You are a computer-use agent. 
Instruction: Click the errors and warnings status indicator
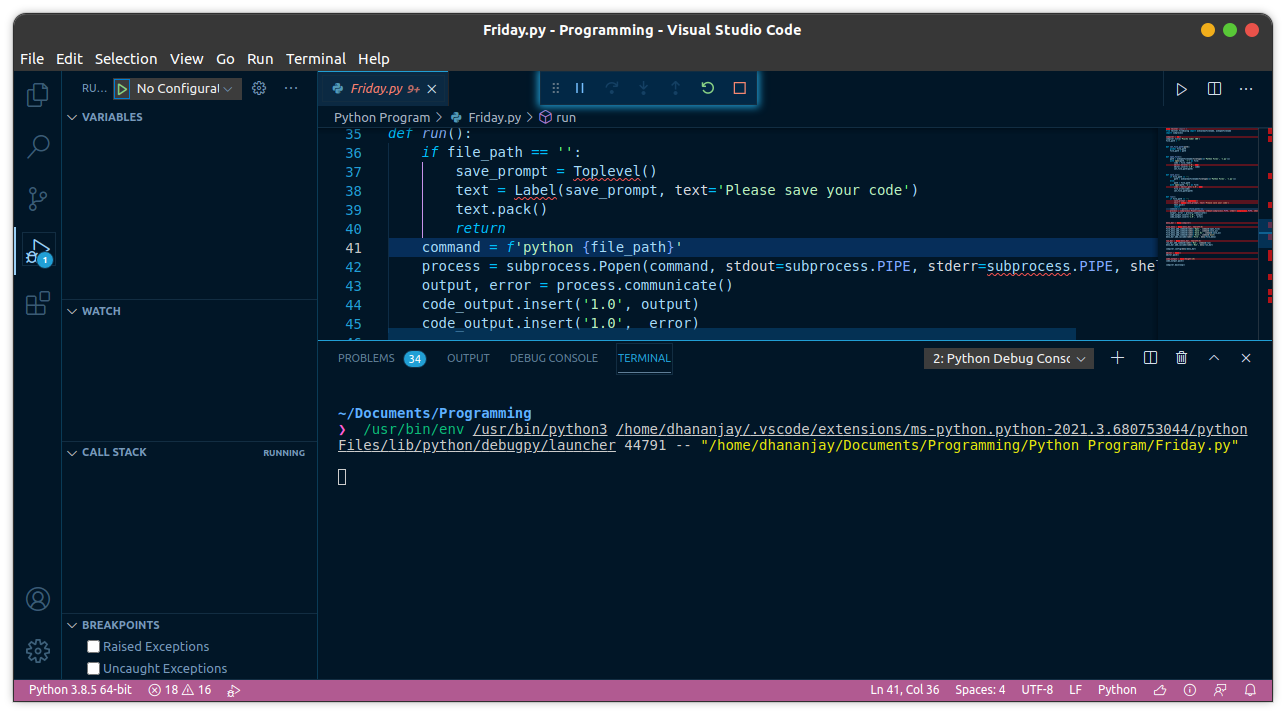(180, 690)
